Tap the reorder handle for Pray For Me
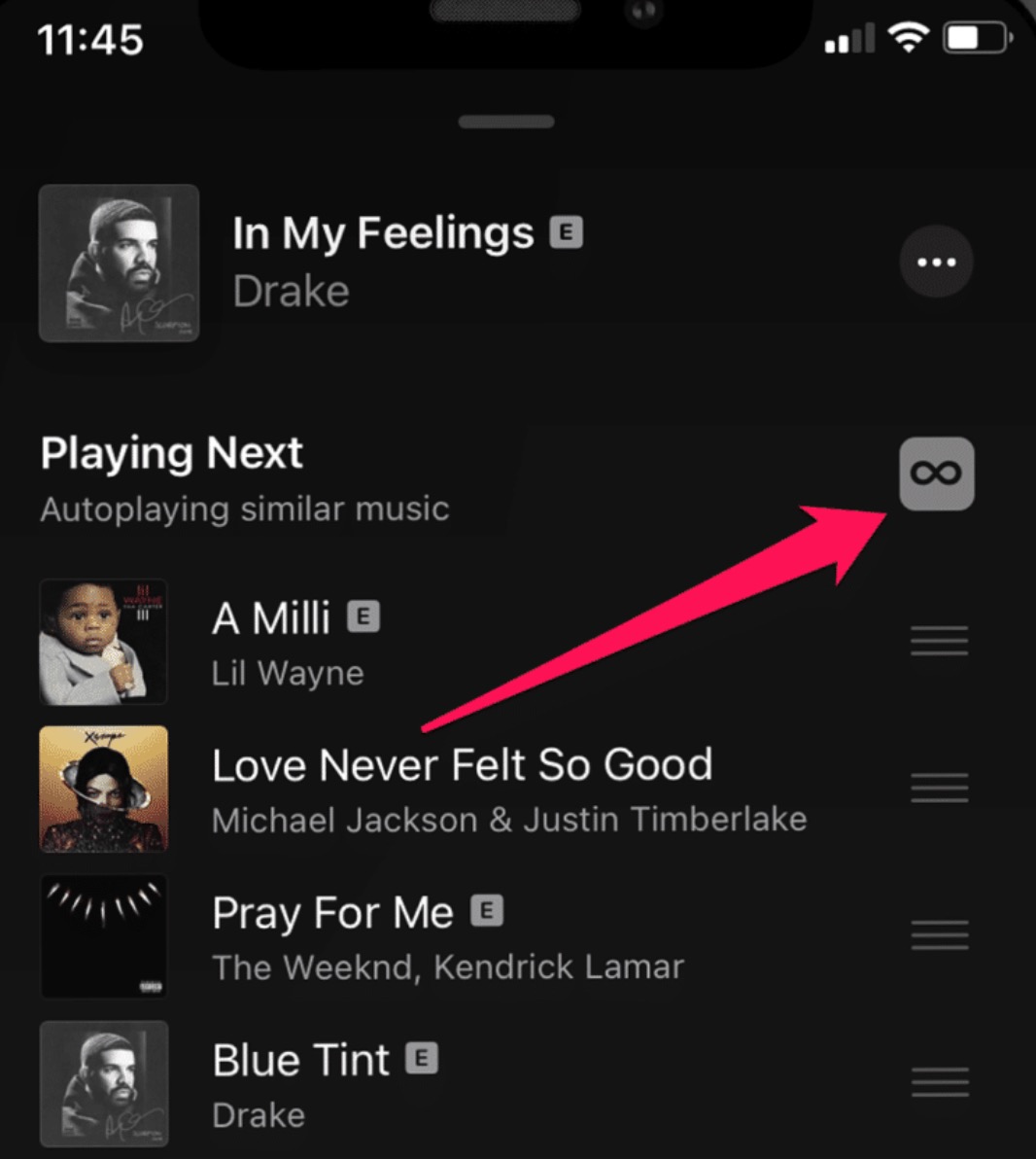The image size is (1036, 1159). tap(939, 934)
